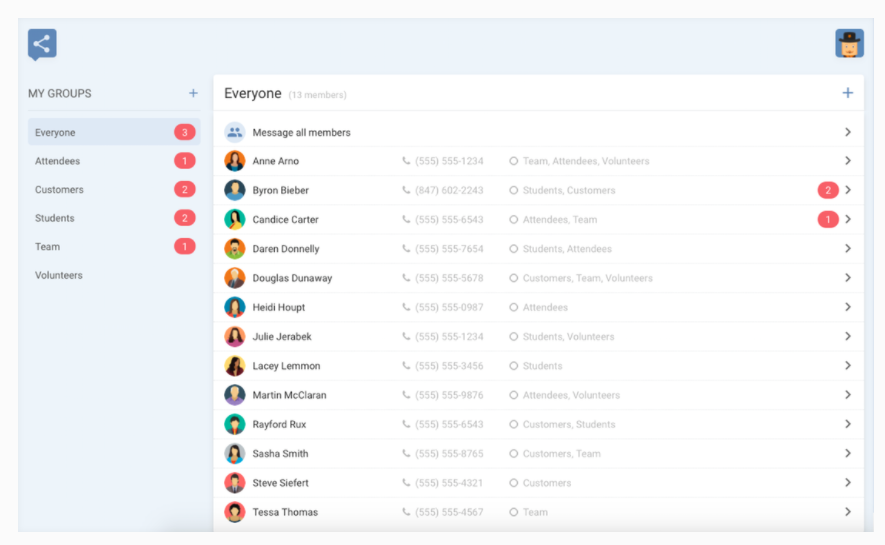Select the Volunteers group
885x545 pixels.
pyautogui.click(x=114, y=275)
